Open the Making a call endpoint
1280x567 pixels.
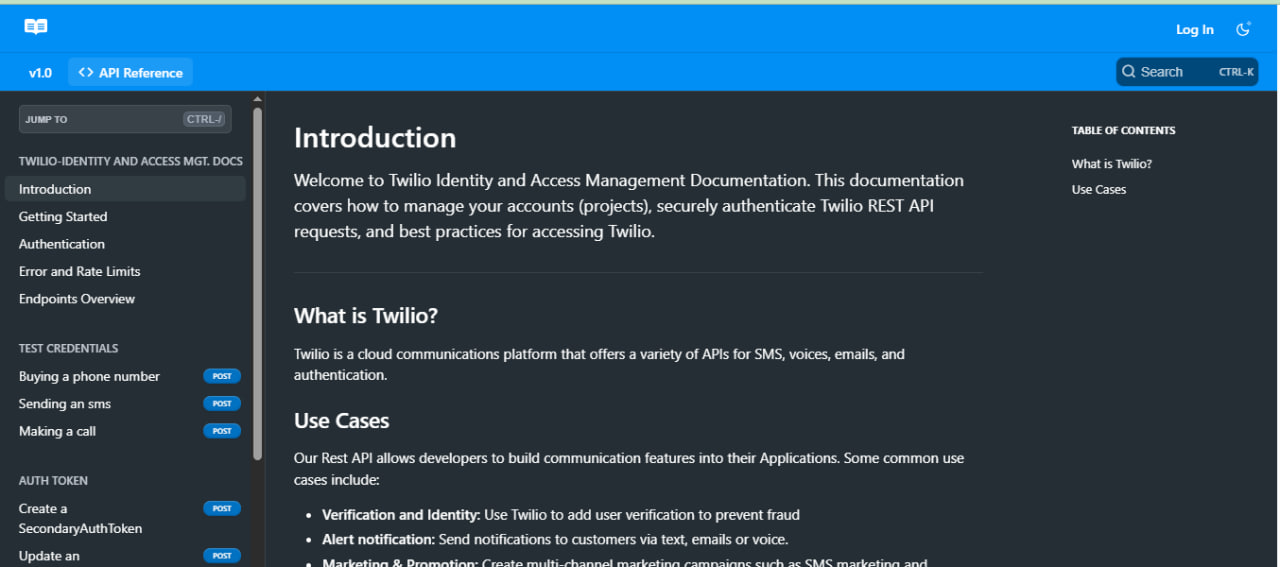[57, 431]
